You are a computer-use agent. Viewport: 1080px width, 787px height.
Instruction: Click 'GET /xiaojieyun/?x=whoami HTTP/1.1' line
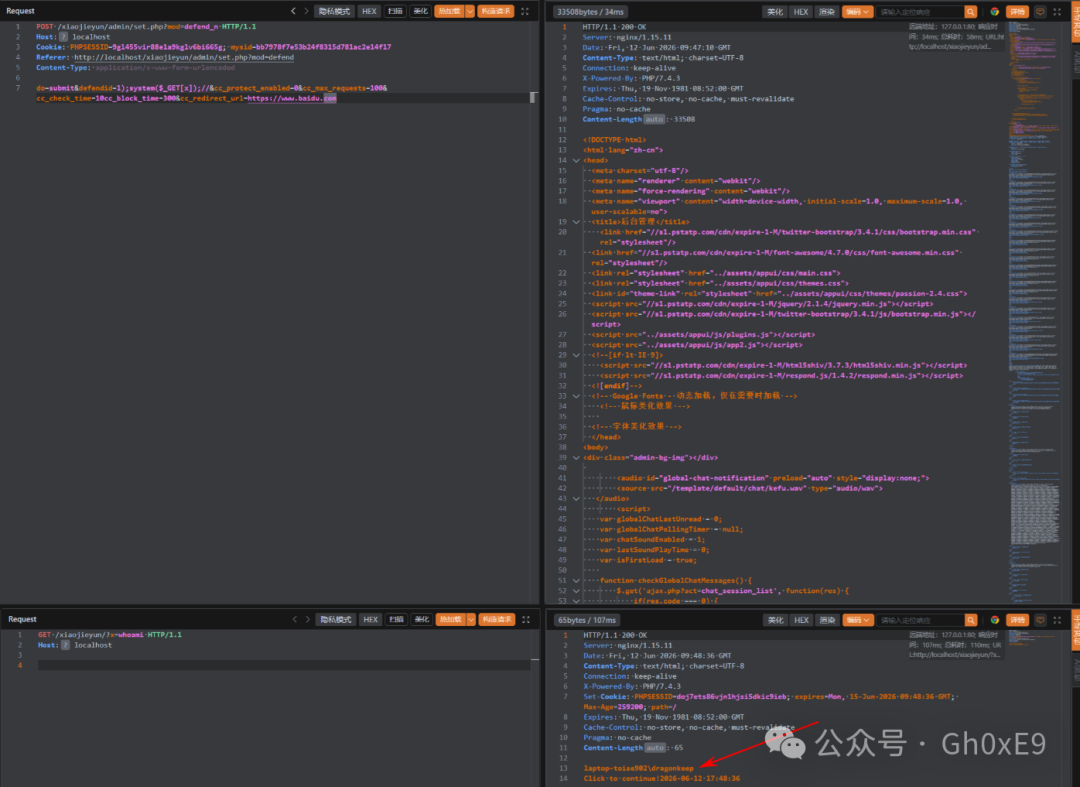(x=110, y=635)
